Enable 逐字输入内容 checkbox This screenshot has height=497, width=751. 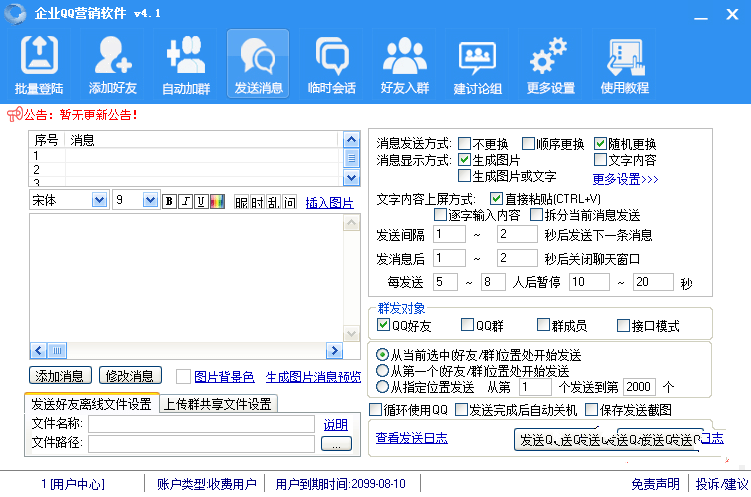tap(440, 215)
